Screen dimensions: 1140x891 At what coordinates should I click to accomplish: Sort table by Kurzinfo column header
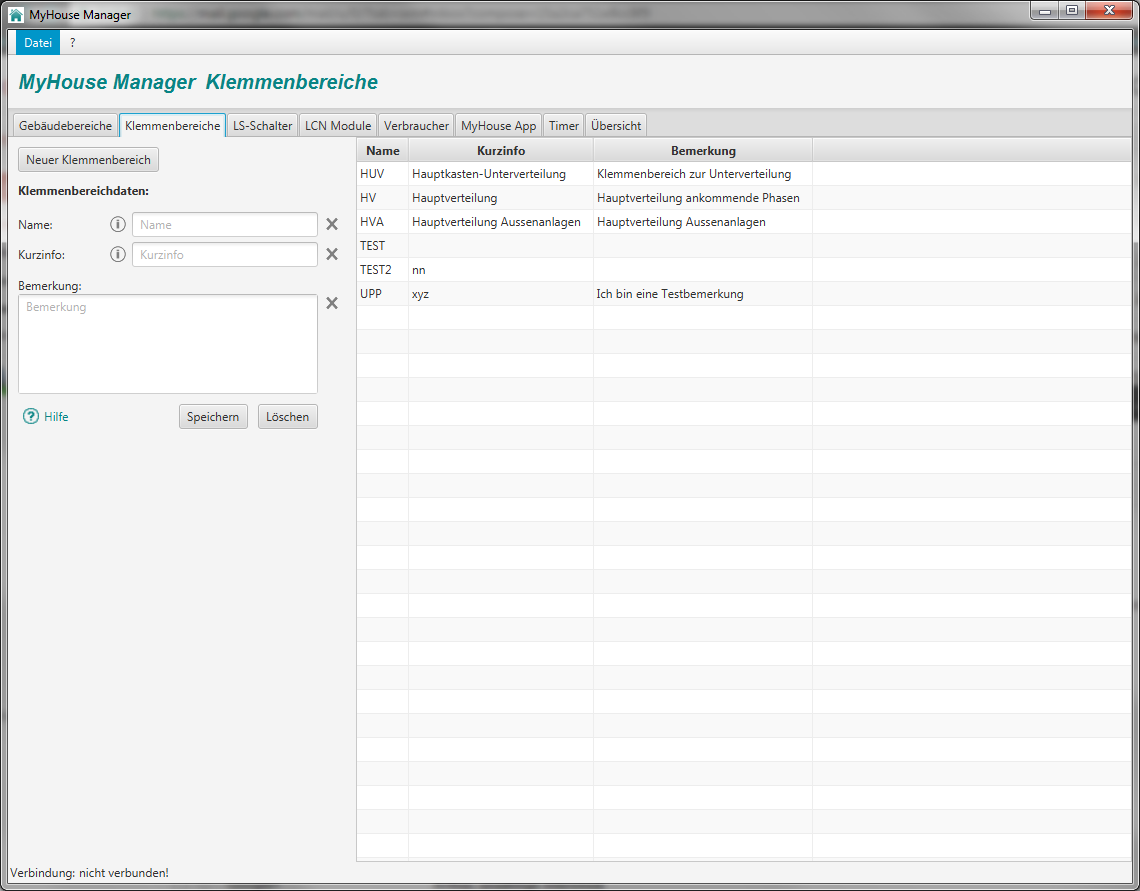click(x=501, y=151)
